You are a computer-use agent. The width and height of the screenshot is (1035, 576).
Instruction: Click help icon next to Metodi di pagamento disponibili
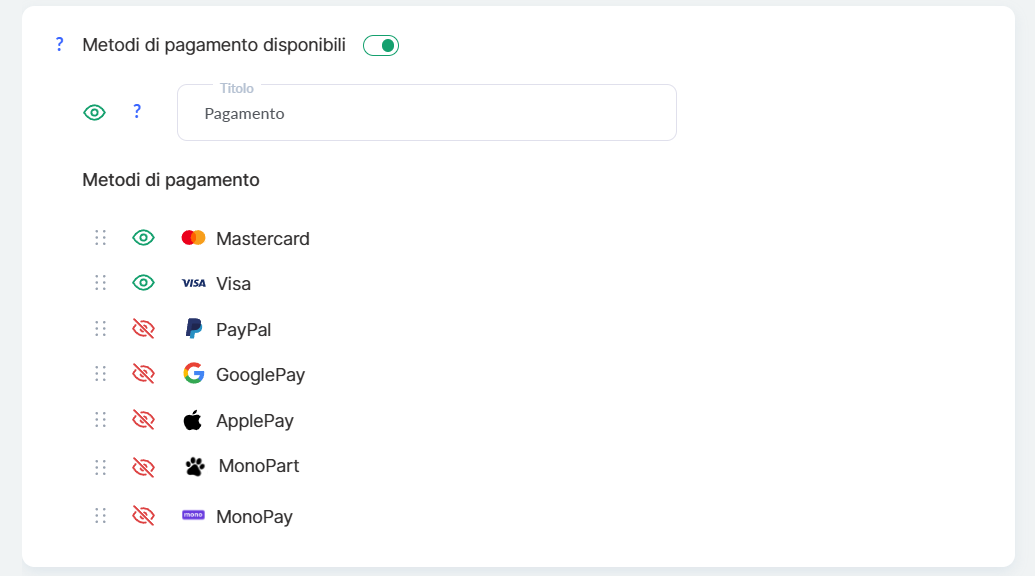[59, 45]
